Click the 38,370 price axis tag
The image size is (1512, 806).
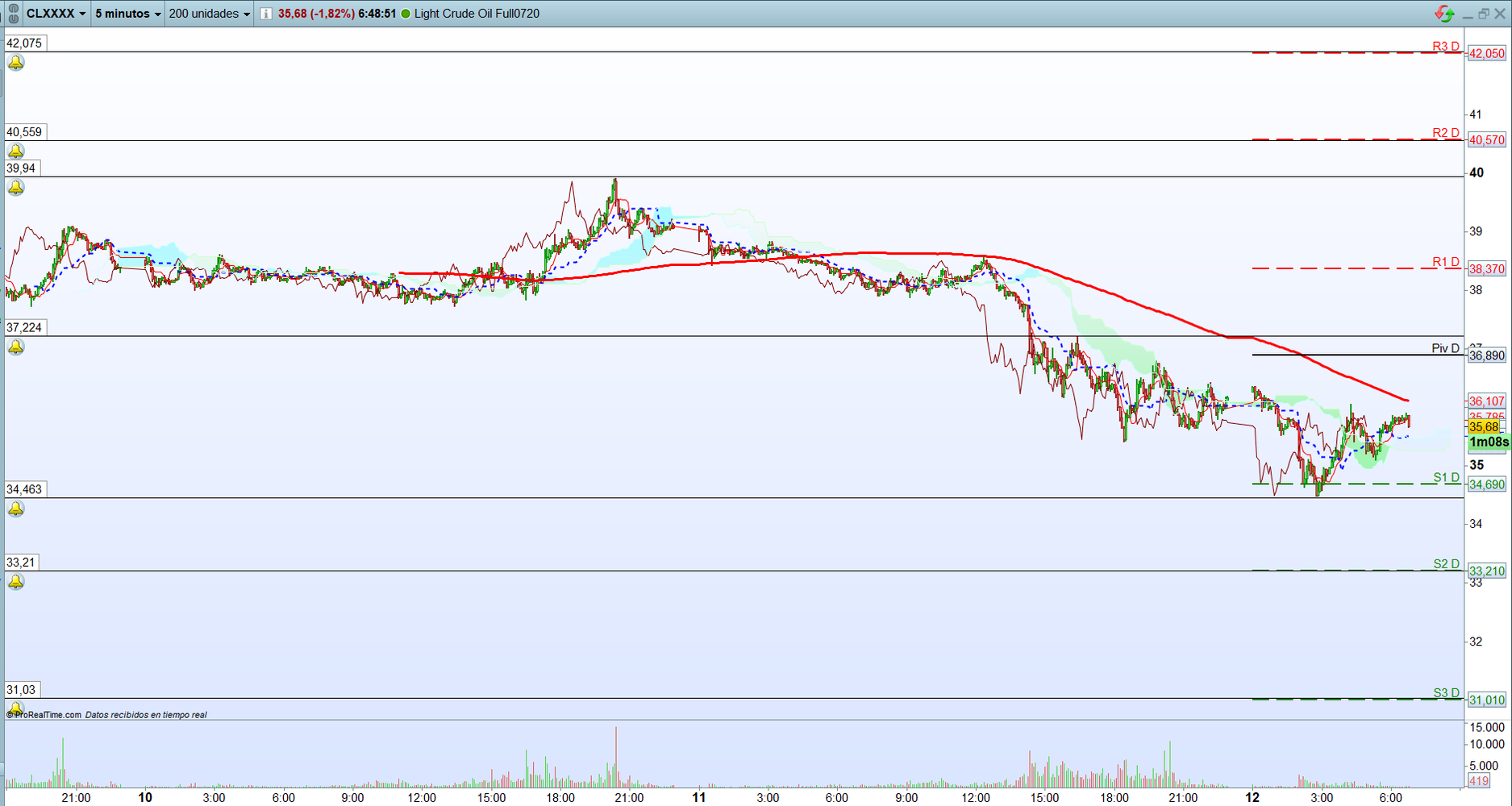click(1486, 269)
